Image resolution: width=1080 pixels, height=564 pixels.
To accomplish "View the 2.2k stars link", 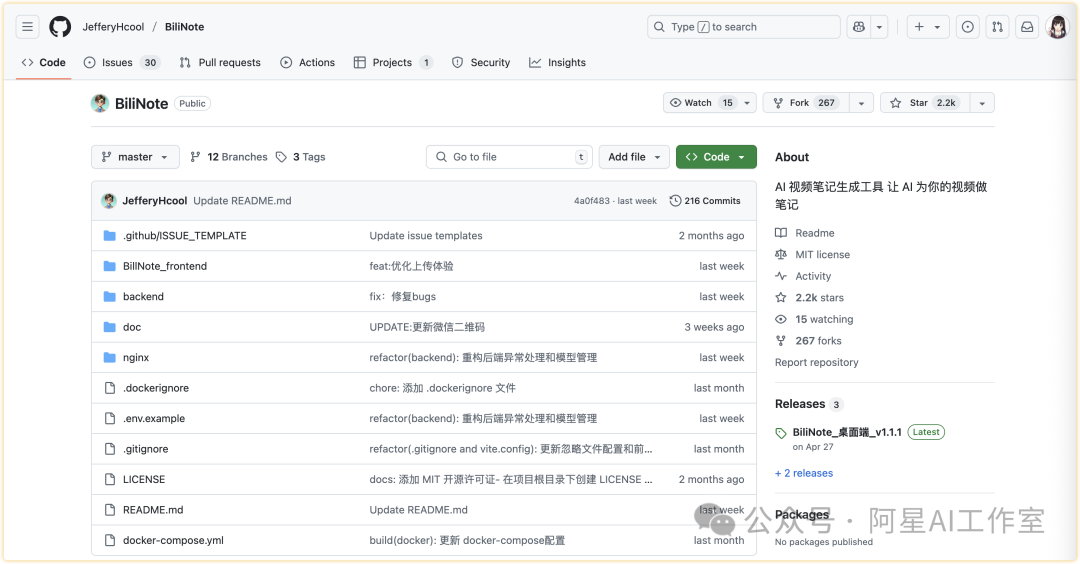I will pos(809,297).
